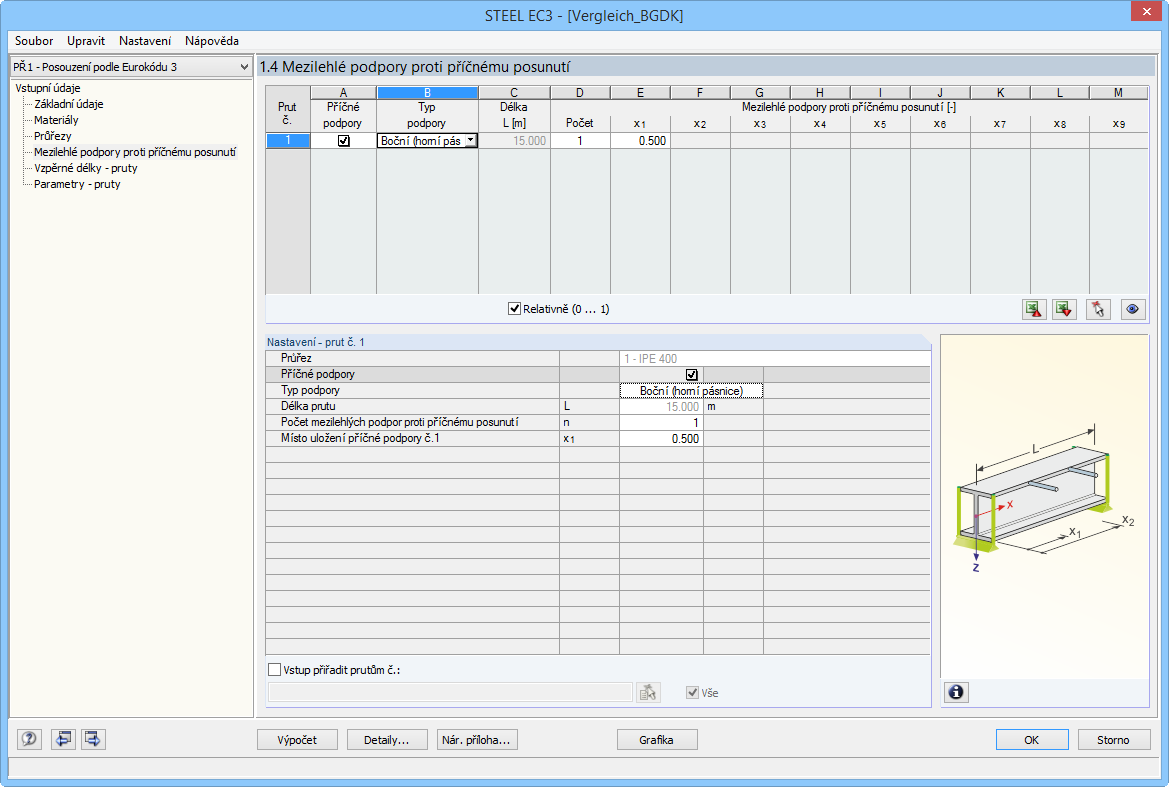The width and height of the screenshot is (1169, 787).
Task: Cancel with the Storno button
Action: [x=1114, y=740]
